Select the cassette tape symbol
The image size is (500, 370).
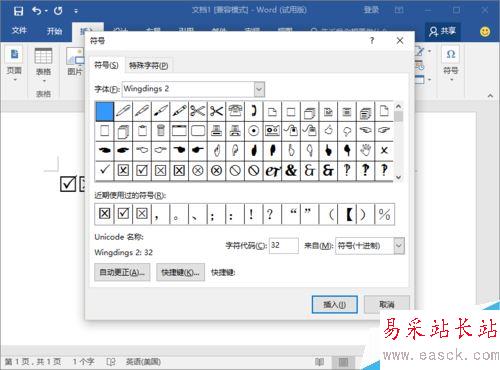tap(272, 131)
